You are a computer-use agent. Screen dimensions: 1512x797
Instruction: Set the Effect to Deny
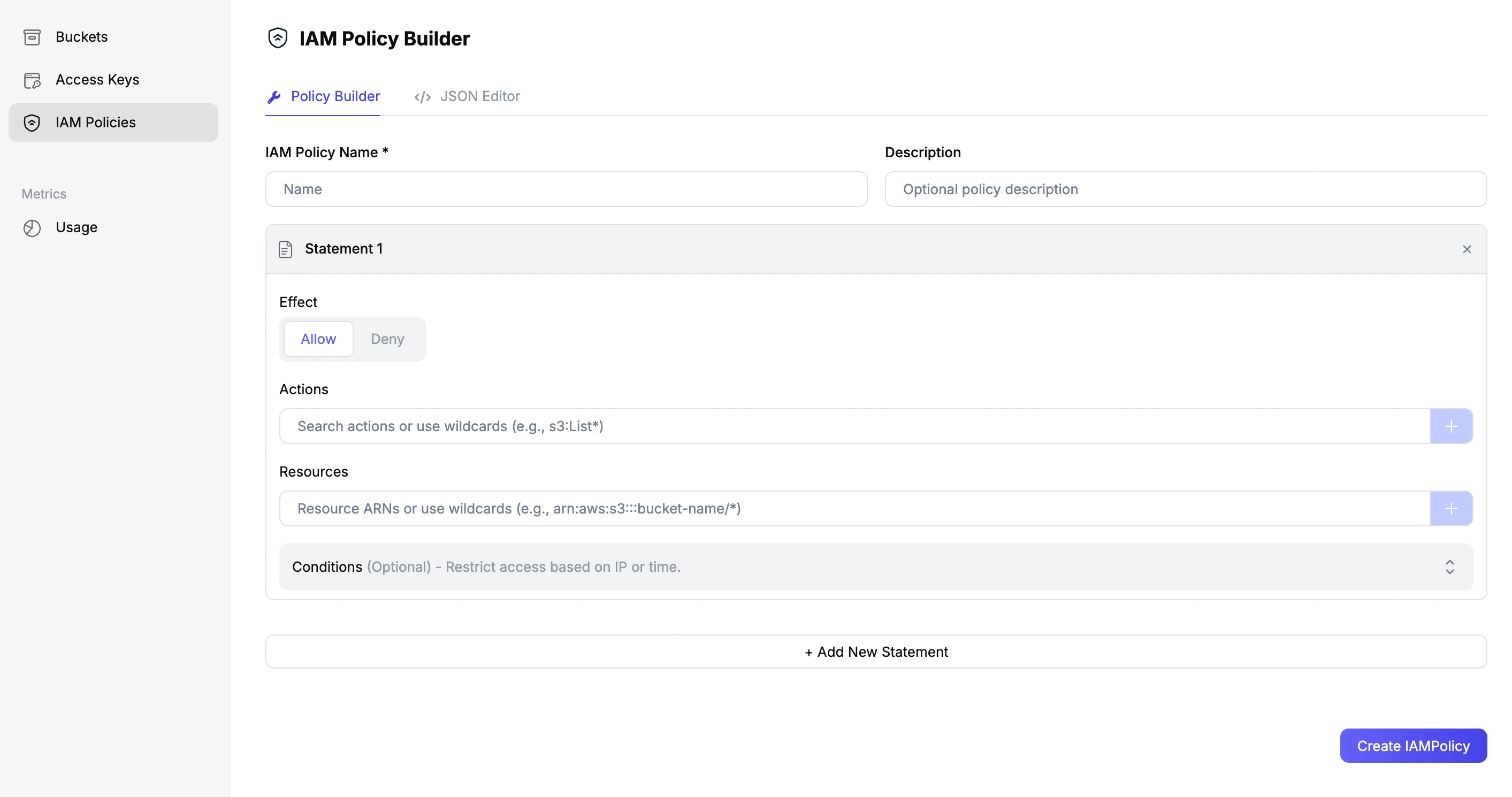(387, 339)
